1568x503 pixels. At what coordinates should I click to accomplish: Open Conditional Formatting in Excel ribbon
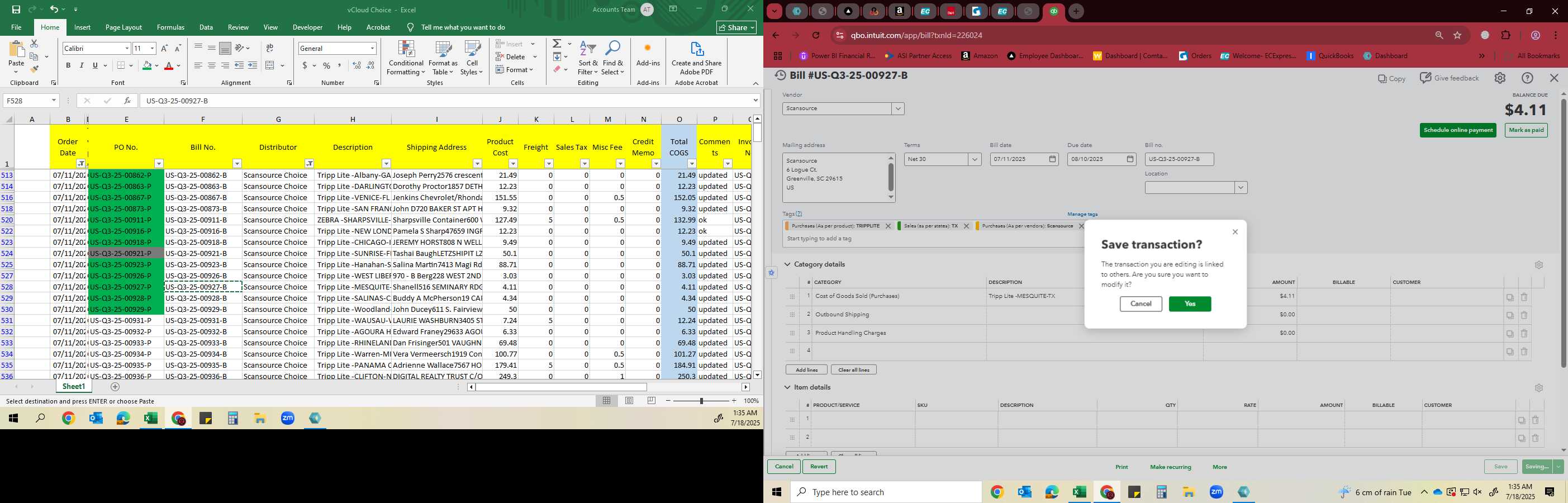[x=406, y=58]
